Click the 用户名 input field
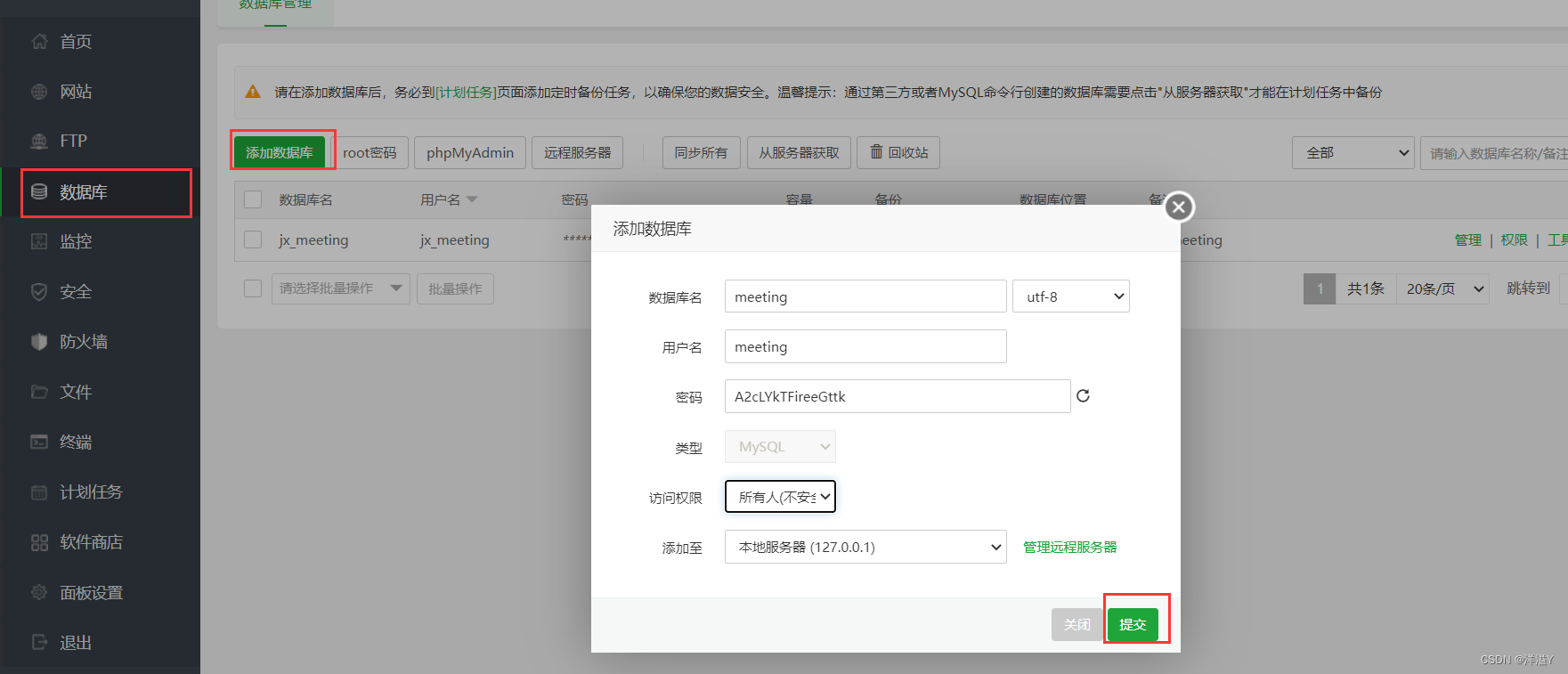 tap(865, 346)
